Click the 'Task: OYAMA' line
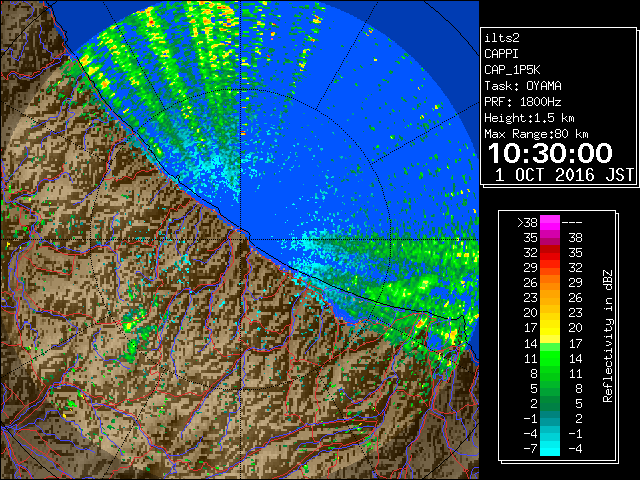 pyautogui.click(x=523, y=86)
